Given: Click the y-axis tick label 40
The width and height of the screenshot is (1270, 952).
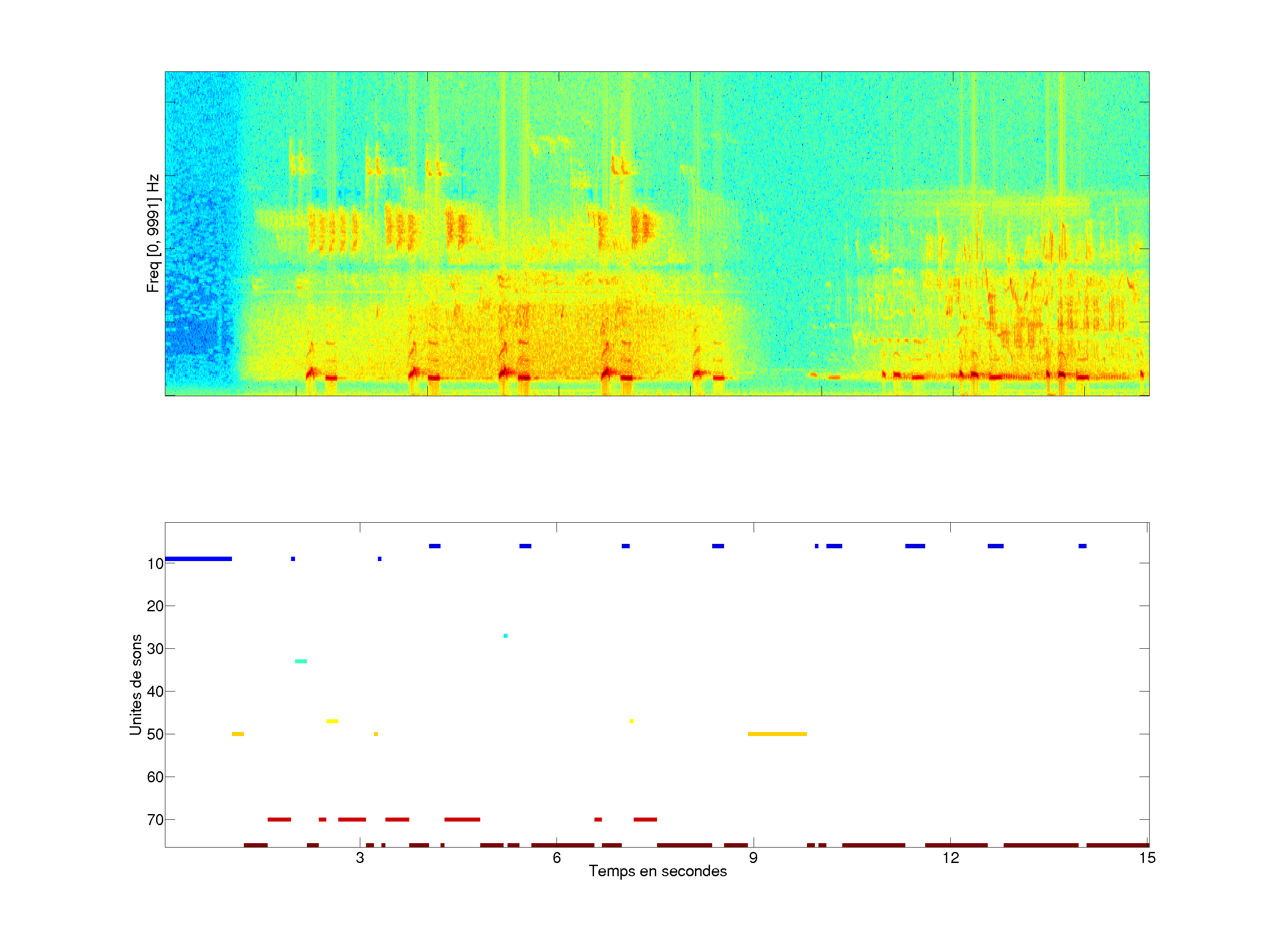Looking at the screenshot, I should pyautogui.click(x=155, y=692).
